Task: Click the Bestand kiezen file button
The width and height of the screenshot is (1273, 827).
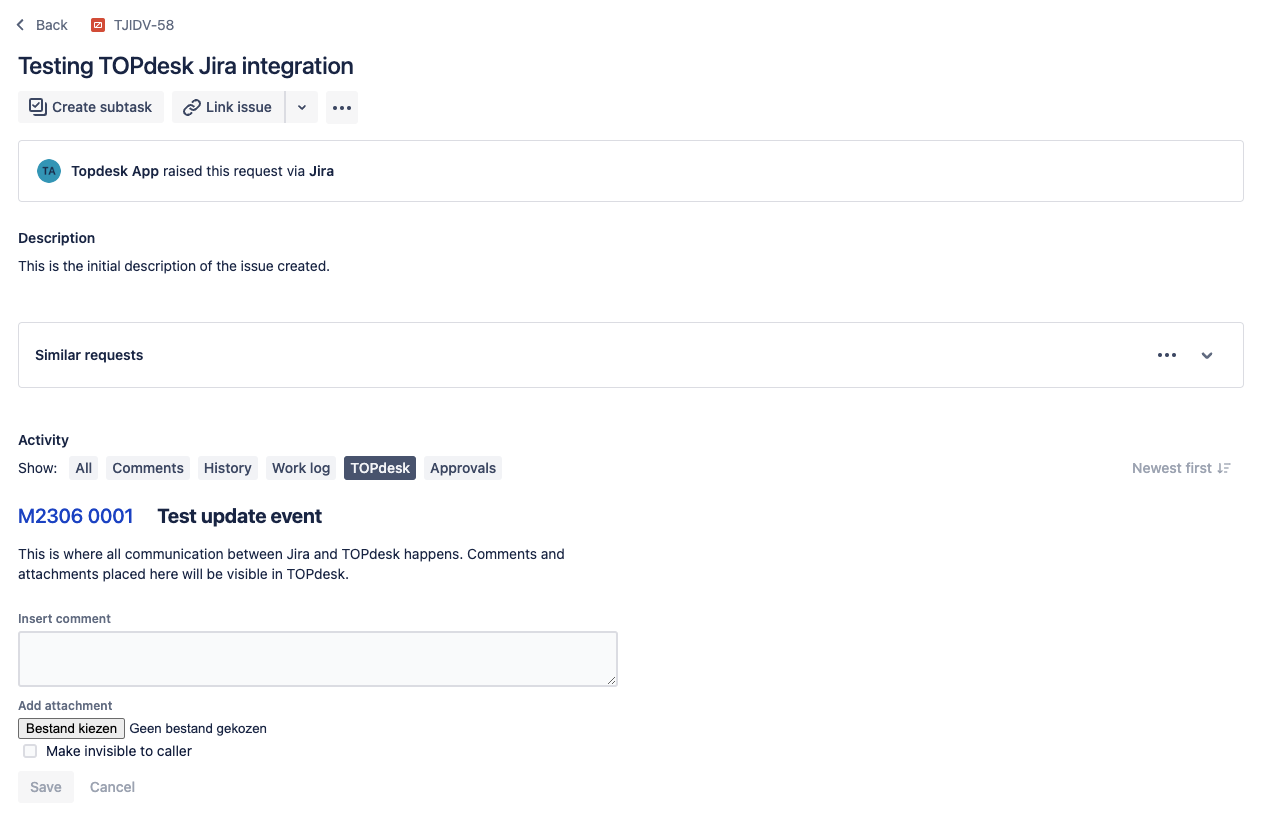Action: (71, 728)
